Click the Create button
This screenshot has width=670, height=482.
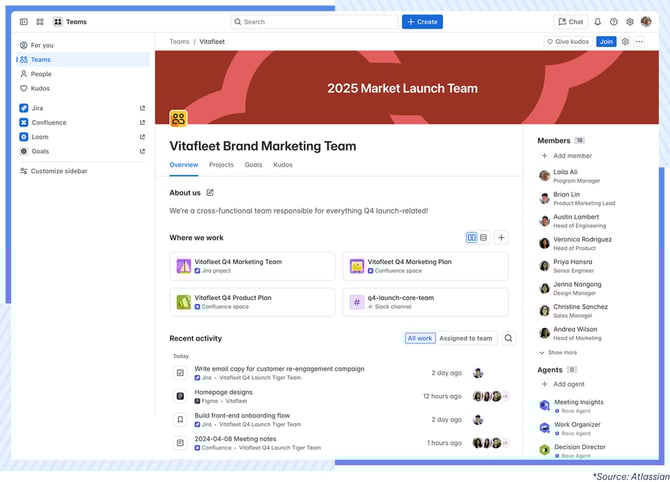click(422, 22)
